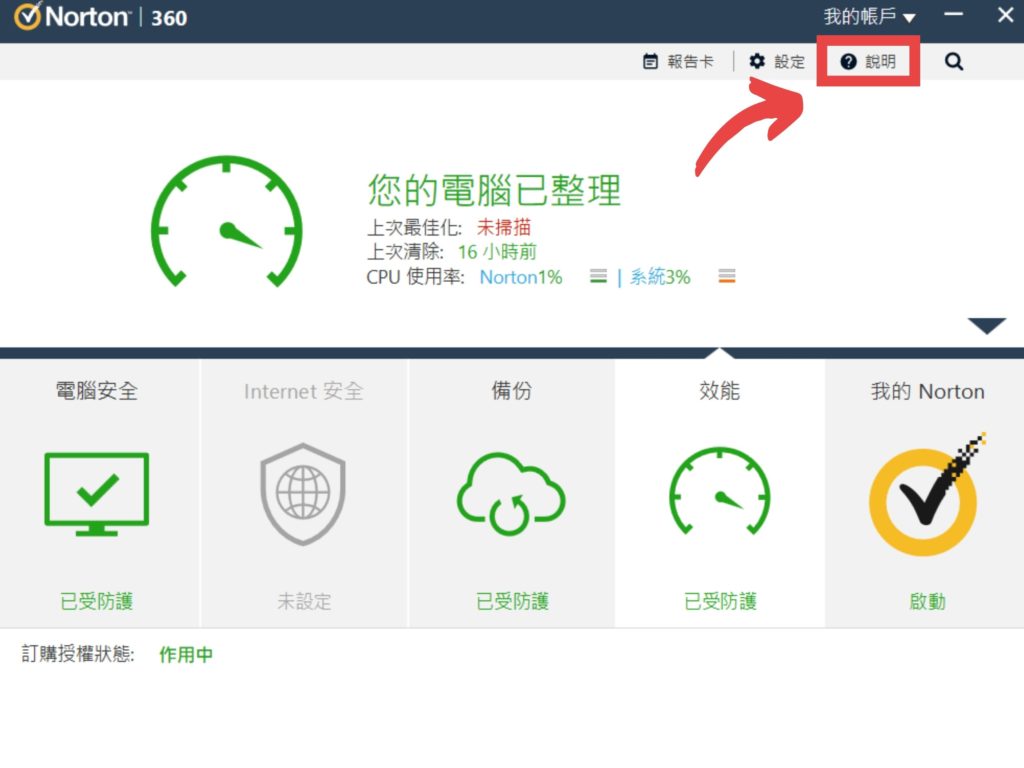Image resolution: width=1024 pixels, height=768 pixels.
Task: Click the 系統3% CPU usage link
Action: tap(660, 277)
